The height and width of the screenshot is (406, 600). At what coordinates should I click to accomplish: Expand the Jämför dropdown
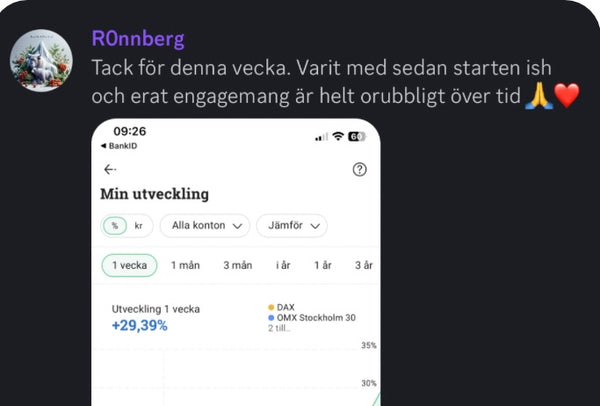[291, 226]
